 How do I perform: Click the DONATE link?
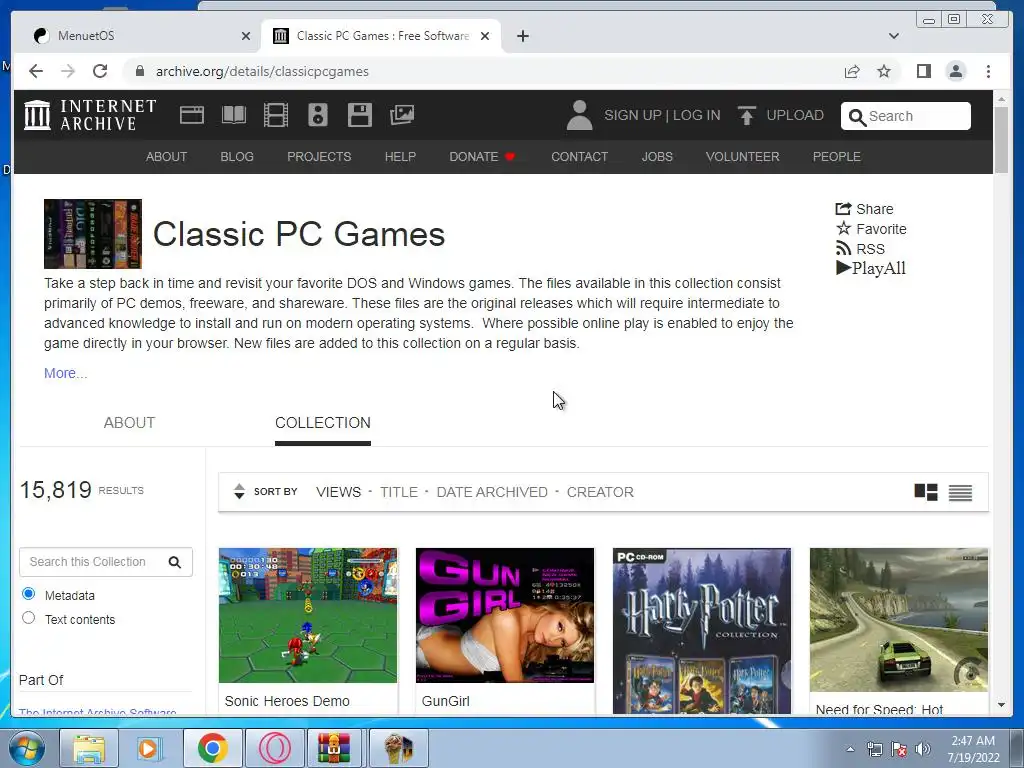(482, 157)
